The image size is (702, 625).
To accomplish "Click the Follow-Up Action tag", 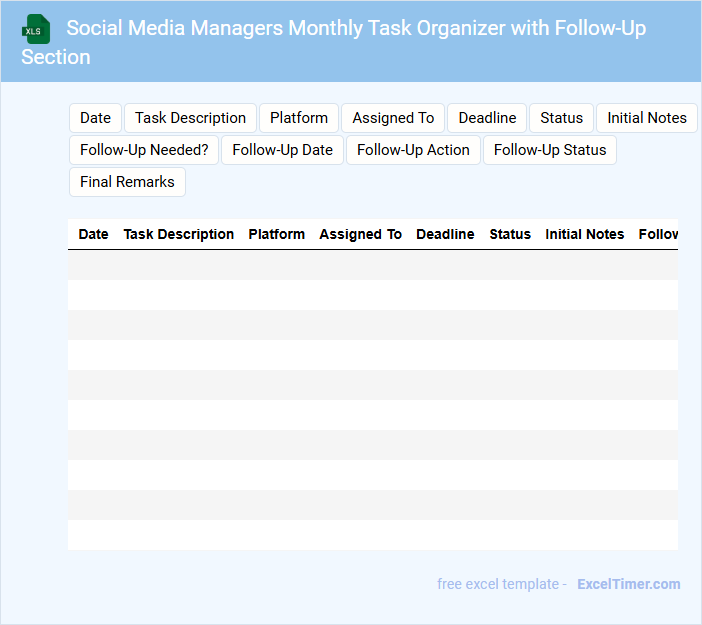I will 413,150.
